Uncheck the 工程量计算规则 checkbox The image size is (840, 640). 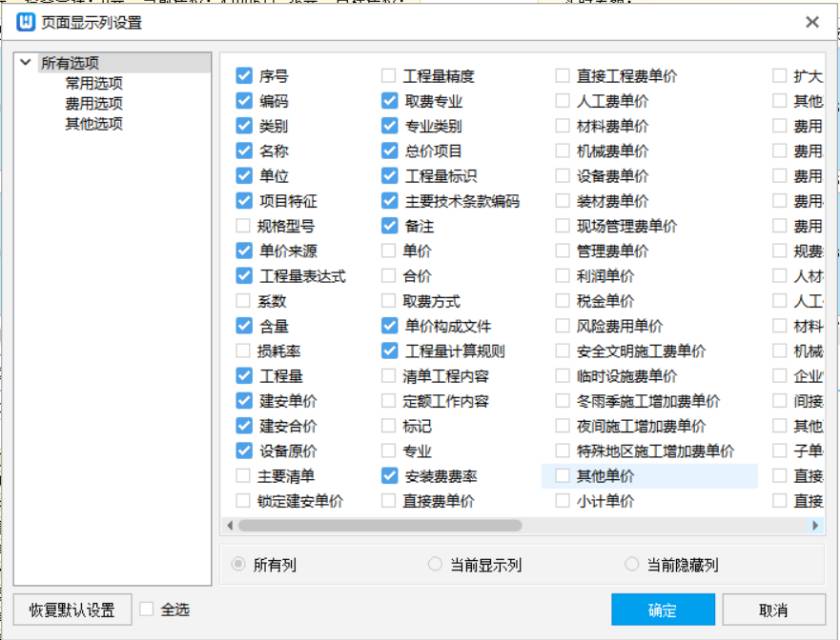[x=389, y=351]
